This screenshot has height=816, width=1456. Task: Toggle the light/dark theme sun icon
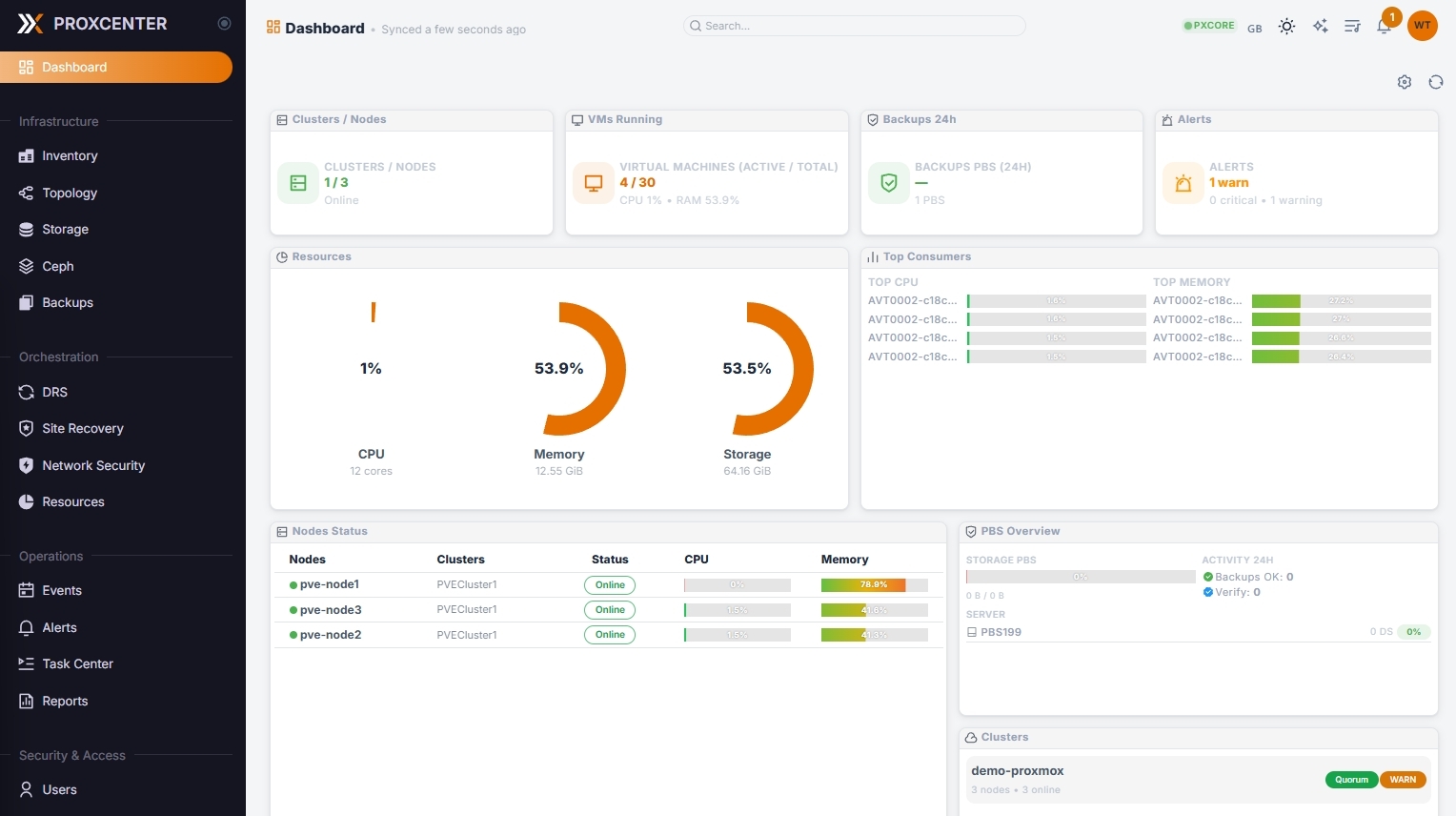click(1286, 27)
